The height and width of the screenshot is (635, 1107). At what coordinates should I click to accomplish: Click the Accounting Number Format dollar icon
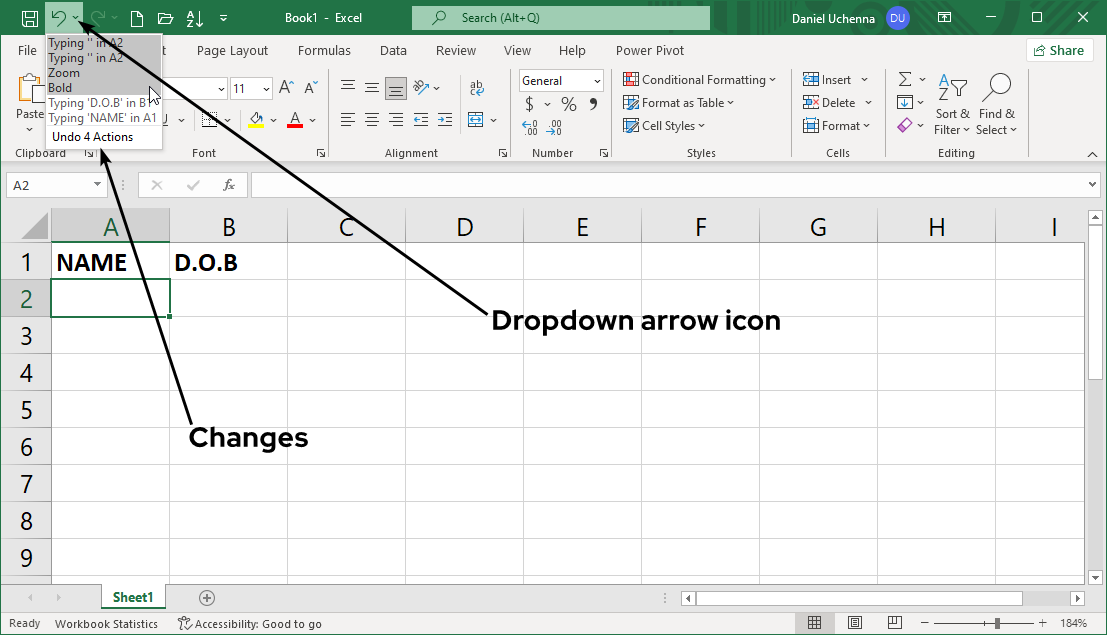point(530,104)
